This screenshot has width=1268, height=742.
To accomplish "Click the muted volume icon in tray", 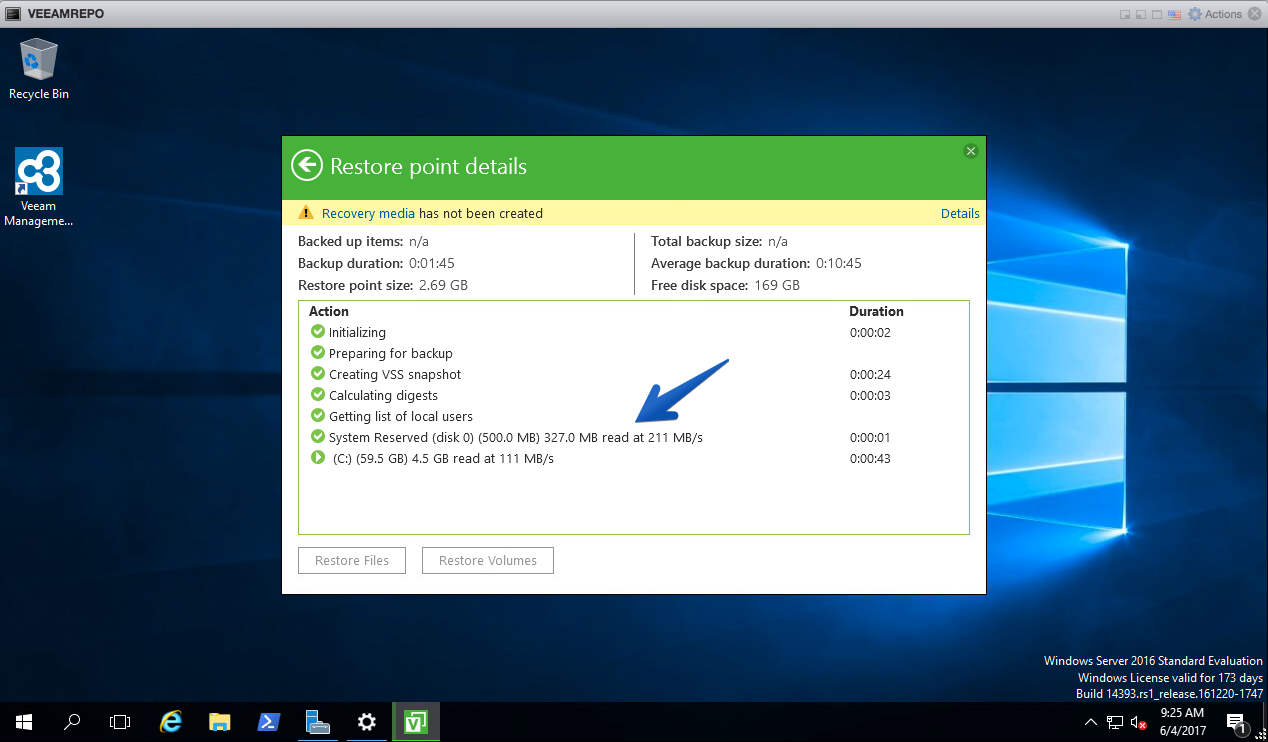I will [x=1138, y=721].
